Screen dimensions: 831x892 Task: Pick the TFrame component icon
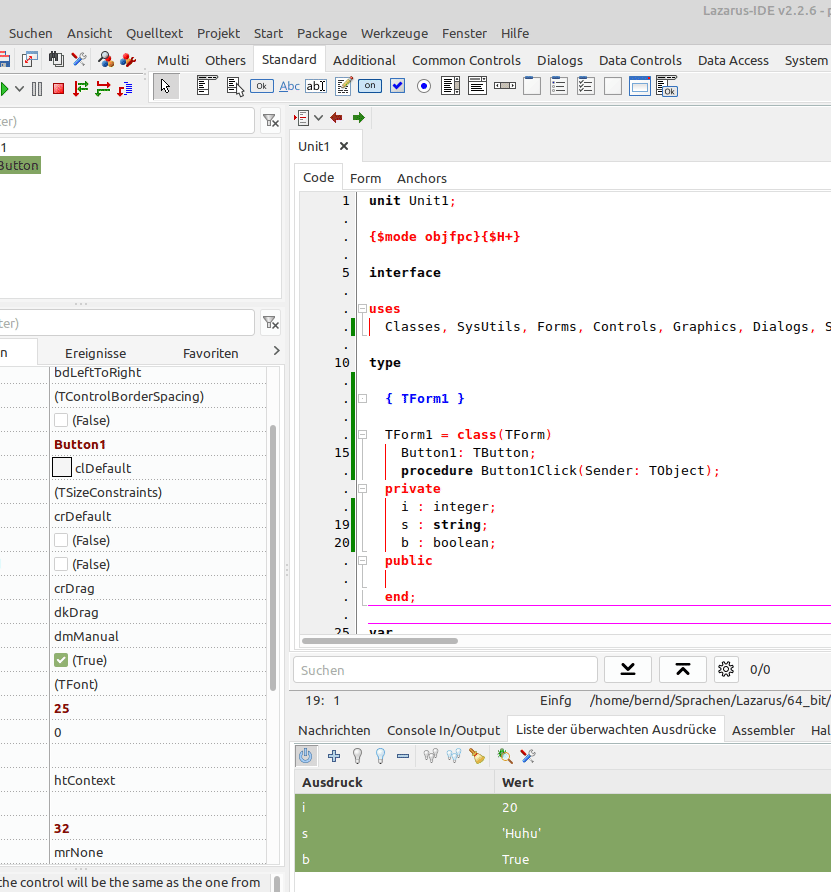[x=639, y=86]
